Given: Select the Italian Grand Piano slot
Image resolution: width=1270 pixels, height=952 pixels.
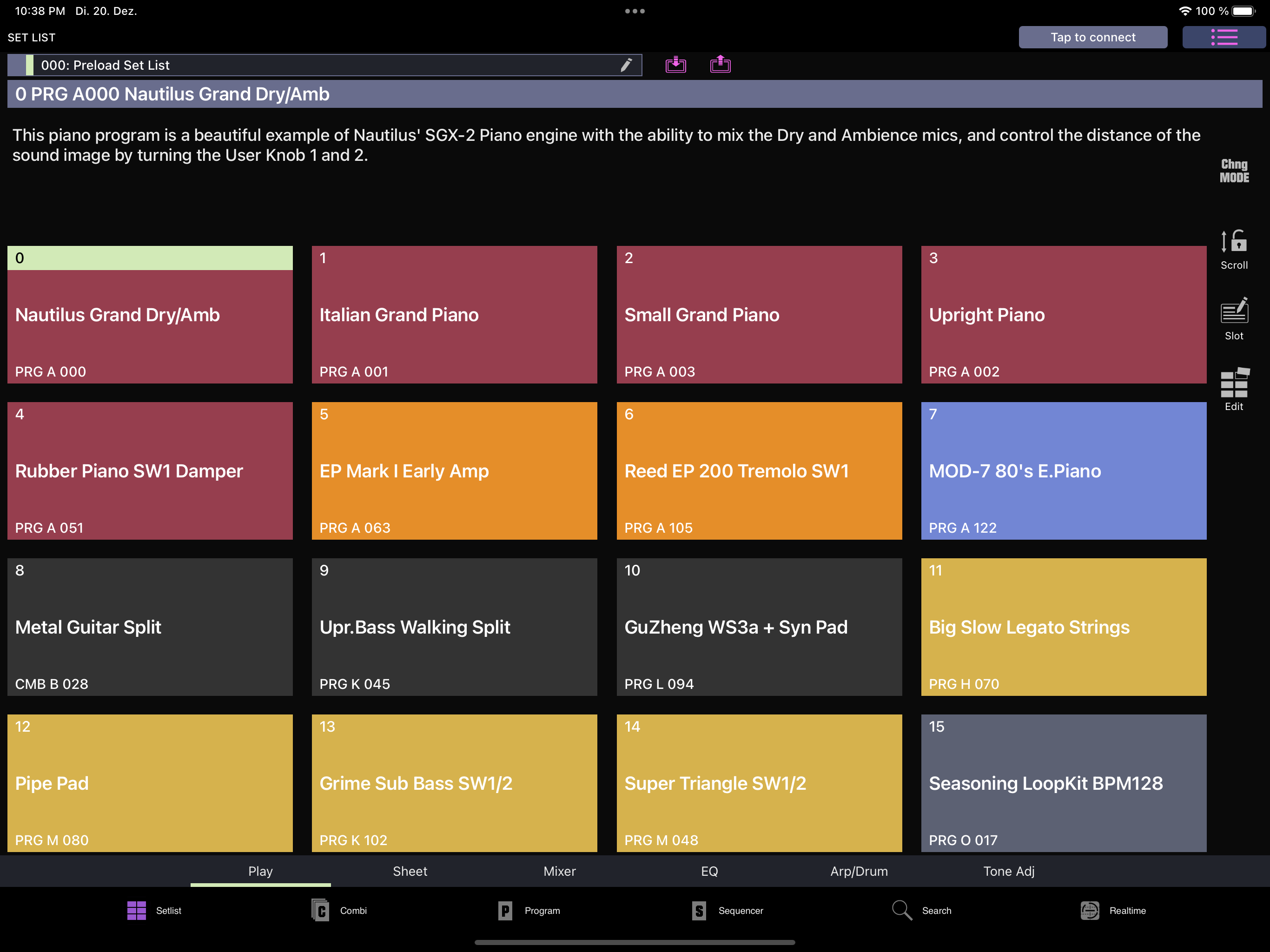Looking at the screenshot, I should (x=454, y=315).
